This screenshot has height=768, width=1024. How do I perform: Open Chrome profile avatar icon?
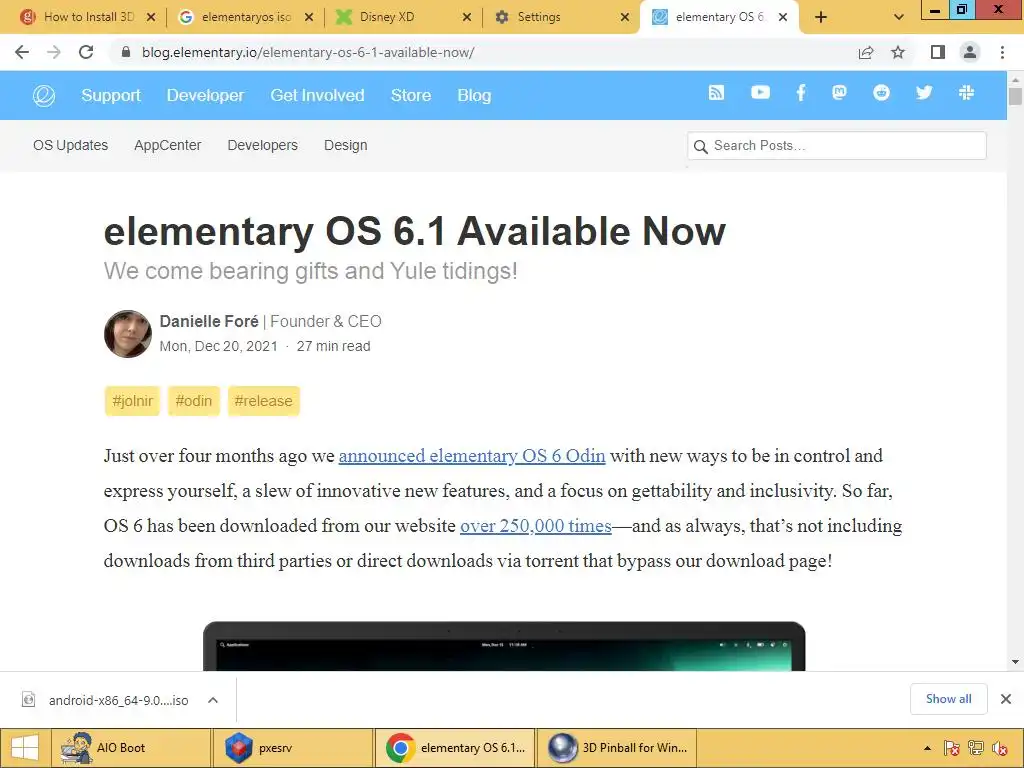tap(970, 52)
